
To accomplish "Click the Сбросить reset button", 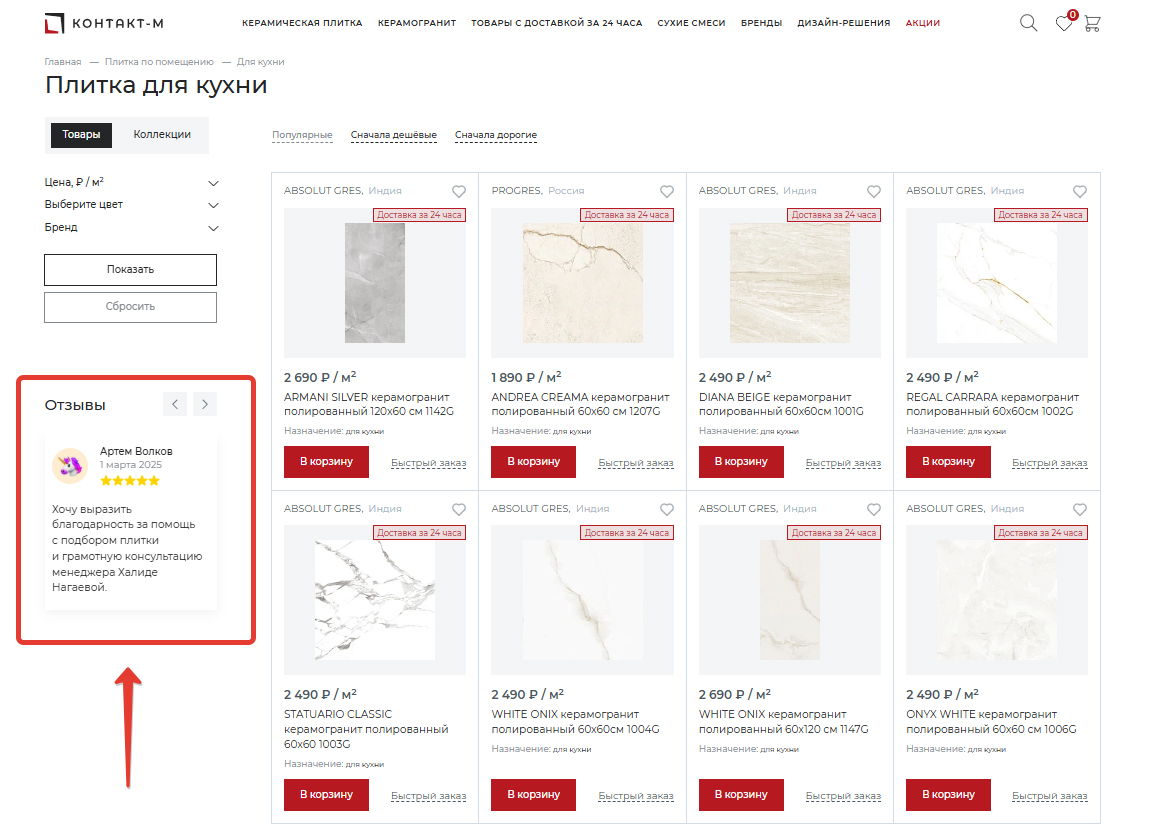I will point(130,307).
